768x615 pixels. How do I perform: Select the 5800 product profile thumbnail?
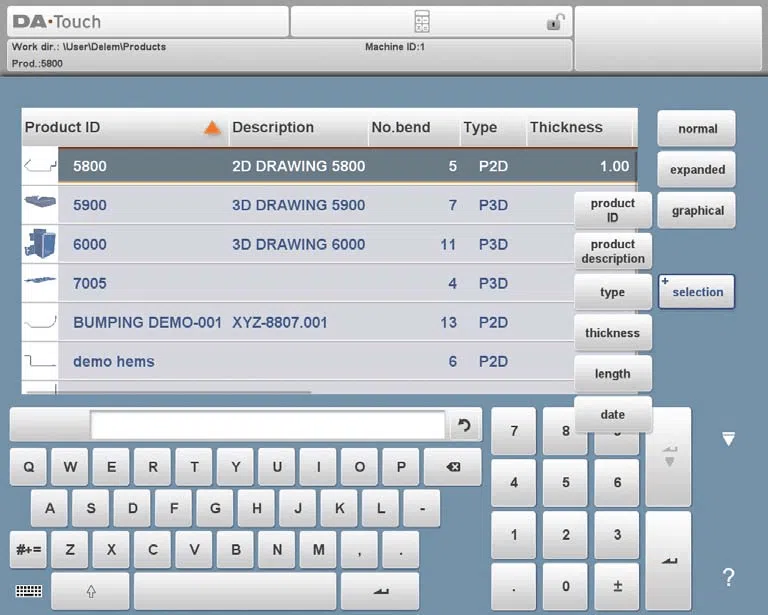[40, 166]
